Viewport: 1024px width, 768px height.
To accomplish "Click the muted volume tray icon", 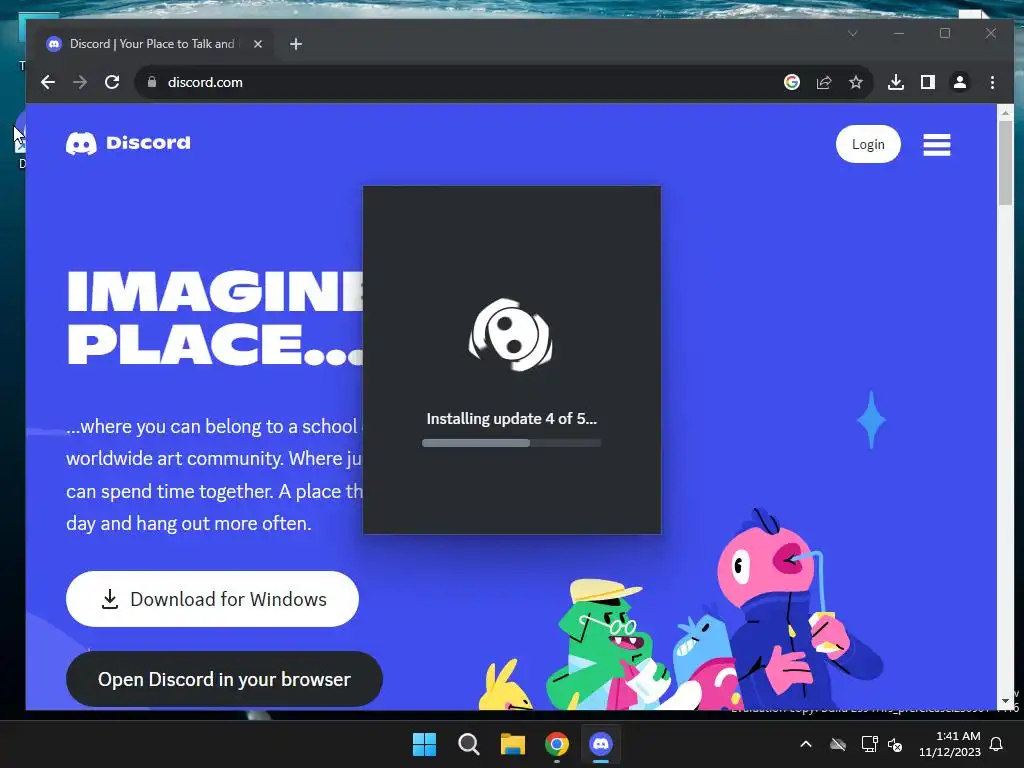I will tap(895, 744).
